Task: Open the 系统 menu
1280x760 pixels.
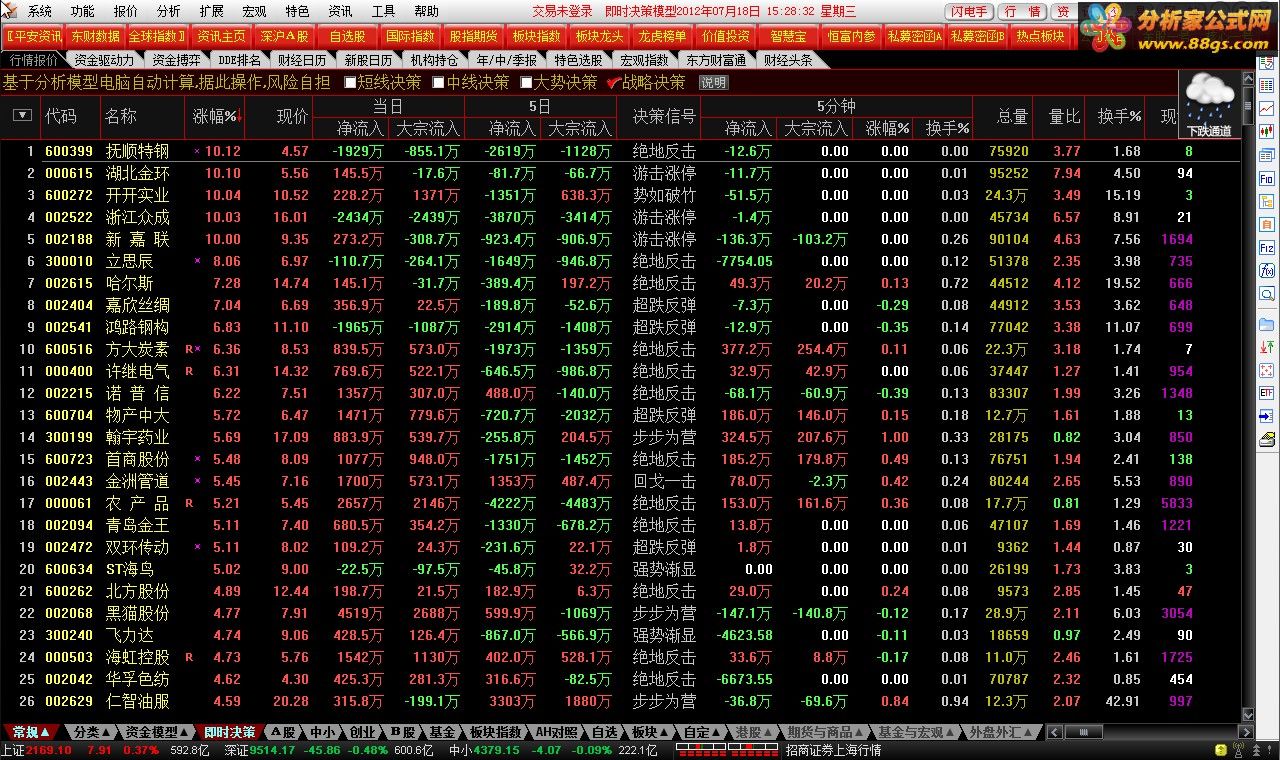Action: tap(40, 12)
